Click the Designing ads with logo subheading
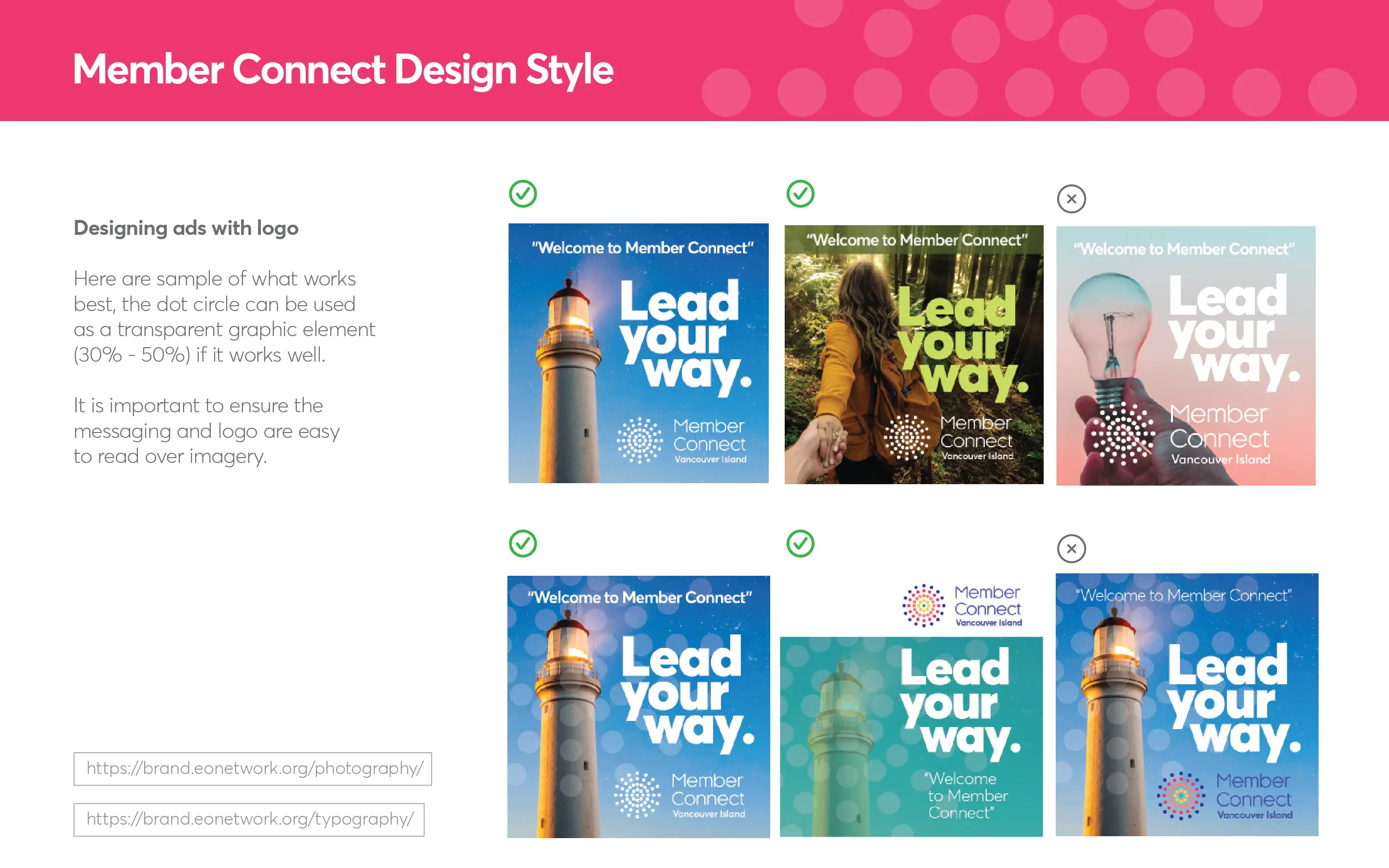This screenshot has width=1389, height=868. tap(186, 229)
